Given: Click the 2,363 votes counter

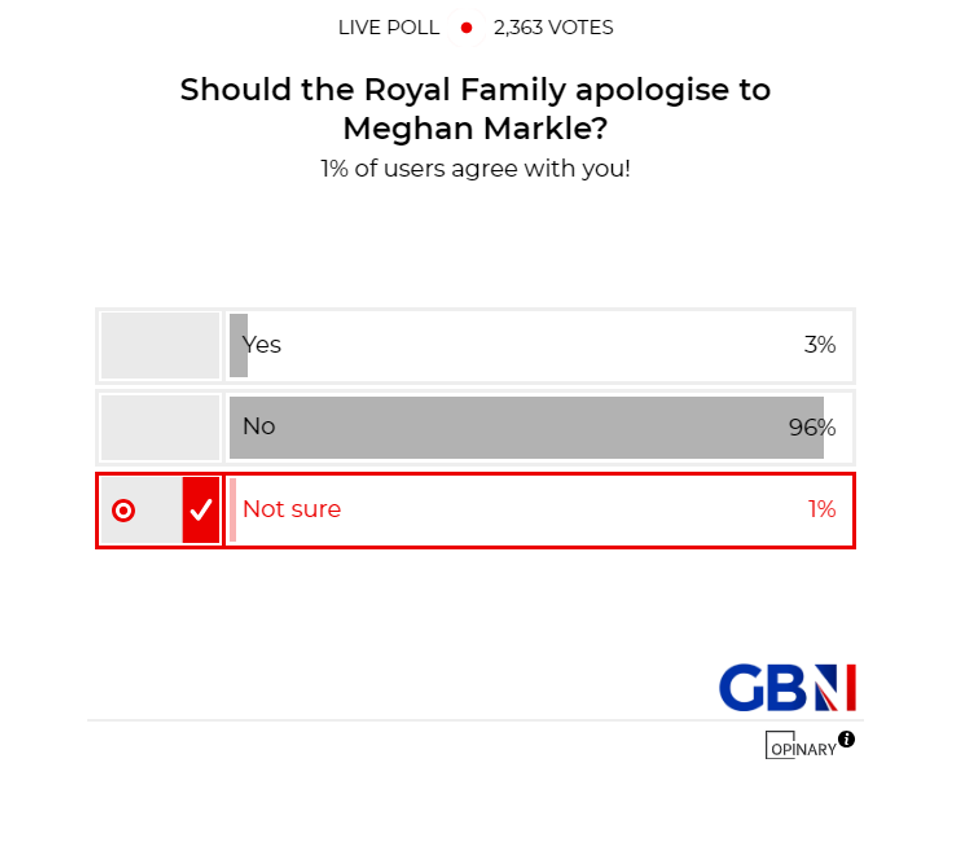Looking at the screenshot, I should [x=553, y=28].
